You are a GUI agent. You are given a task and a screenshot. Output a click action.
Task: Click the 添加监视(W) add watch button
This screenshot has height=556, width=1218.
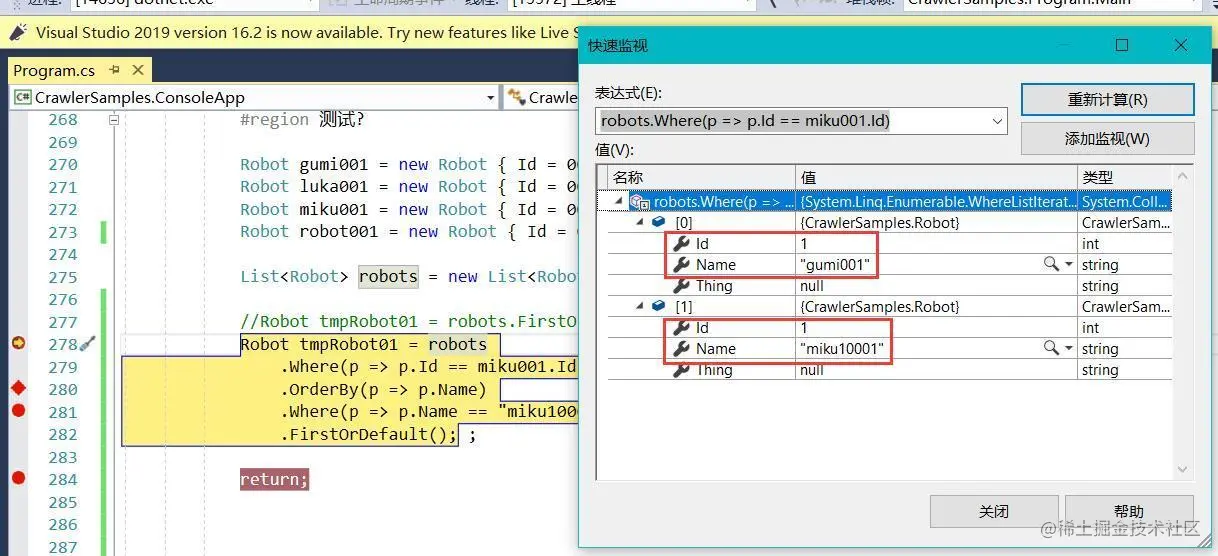point(1107,138)
